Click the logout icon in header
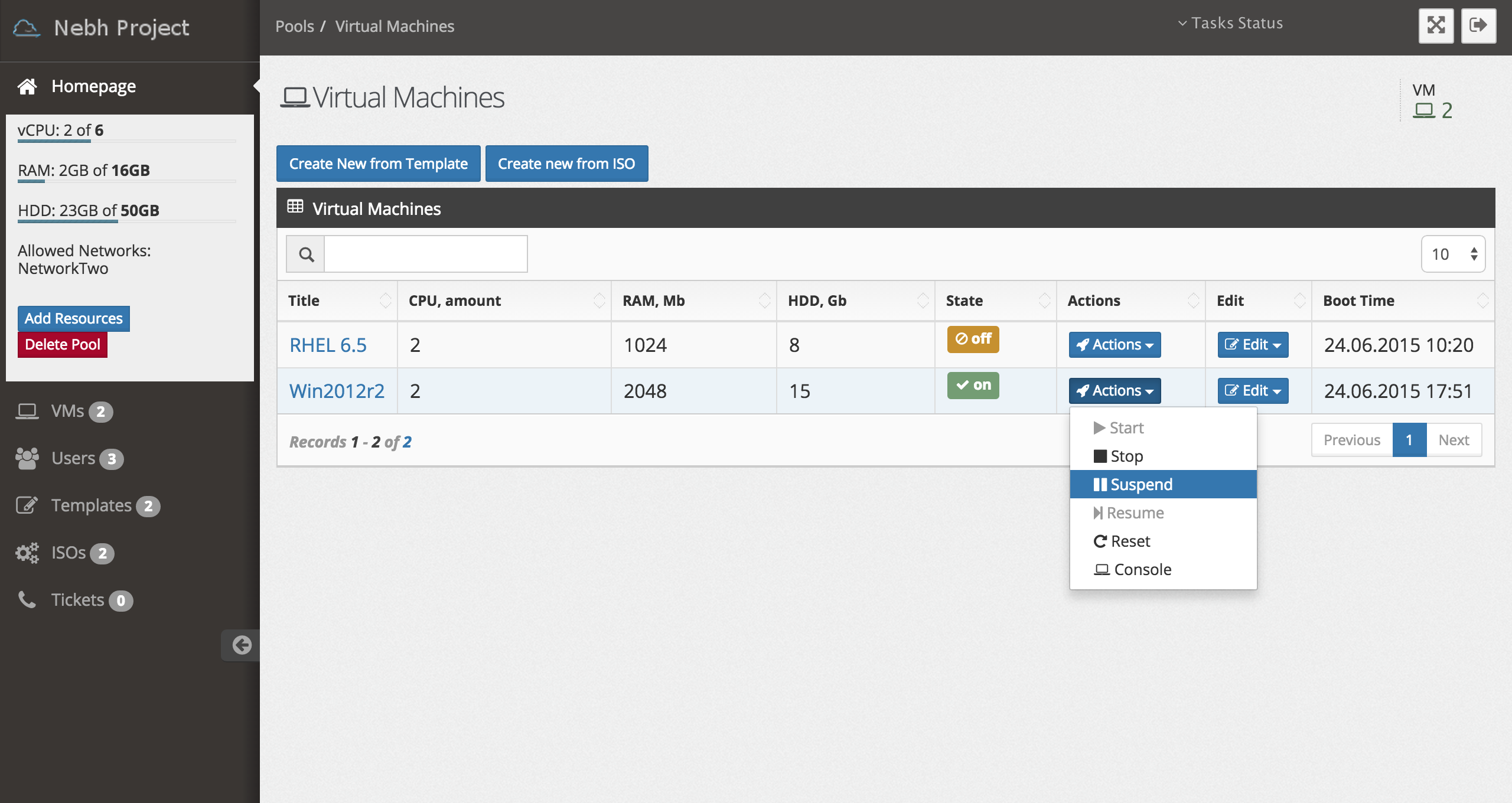 (x=1478, y=25)
